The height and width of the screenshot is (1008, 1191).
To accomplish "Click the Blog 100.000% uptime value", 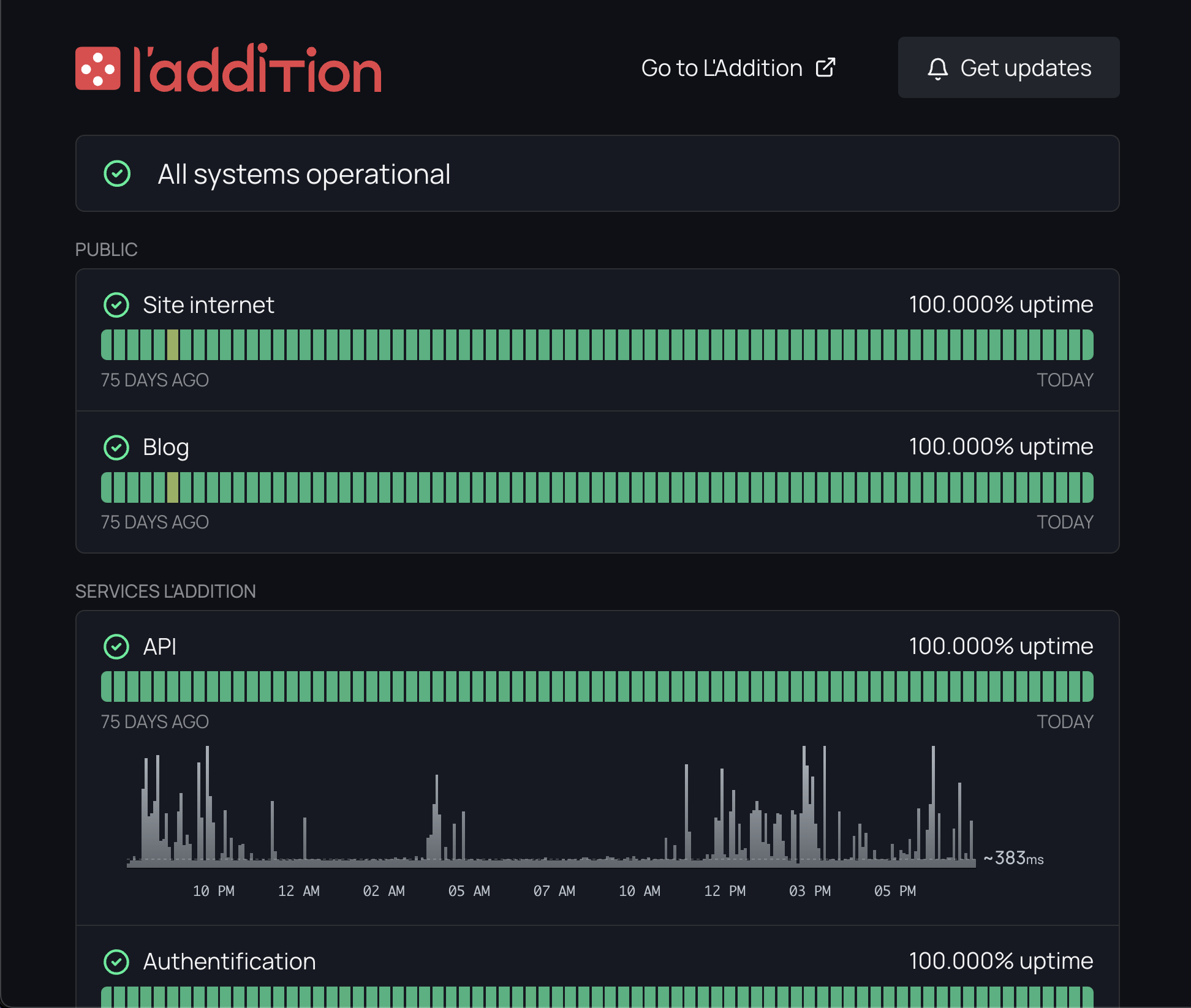I will [x=1001, y=446].
